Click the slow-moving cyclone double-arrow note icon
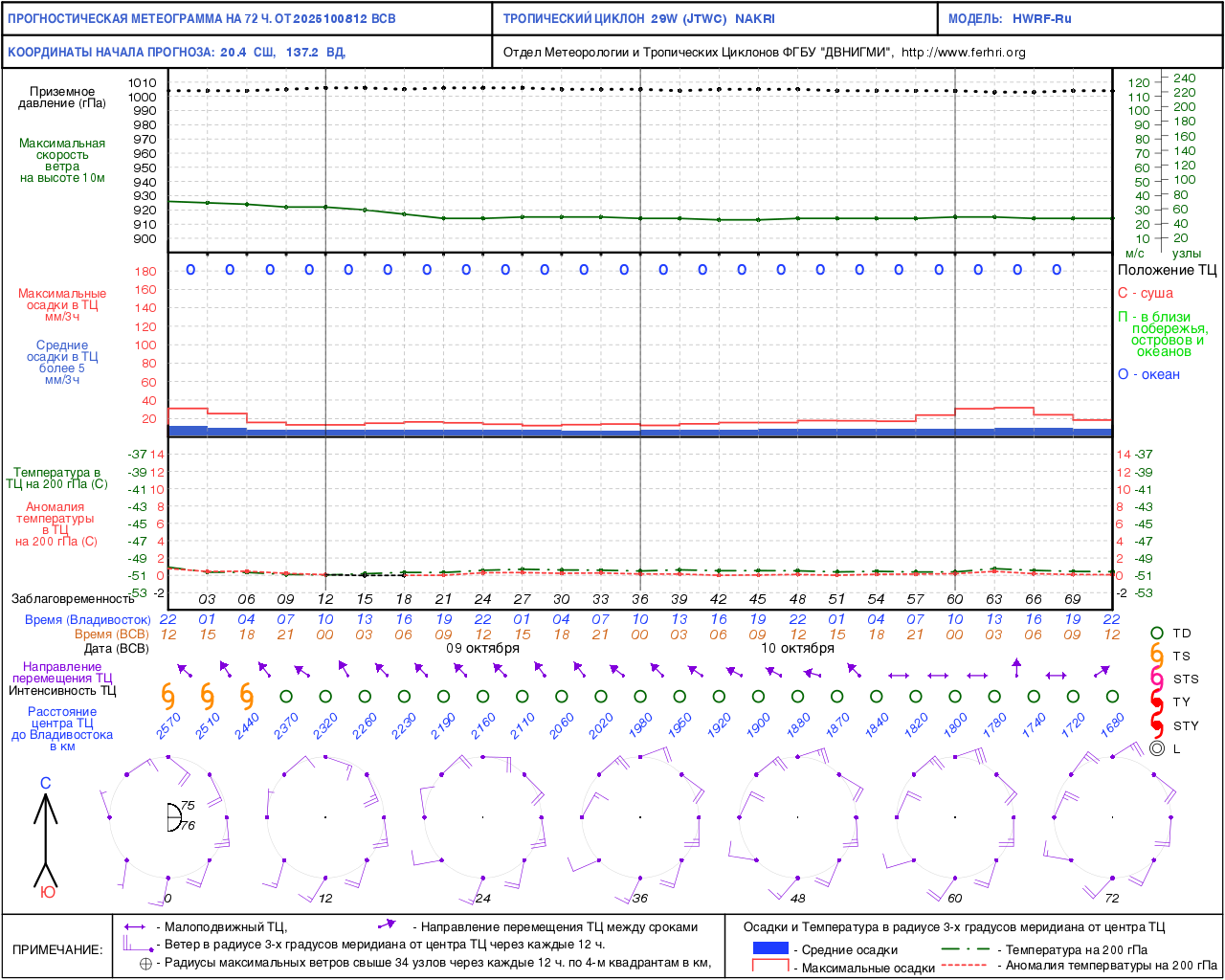 click(135, 927)
